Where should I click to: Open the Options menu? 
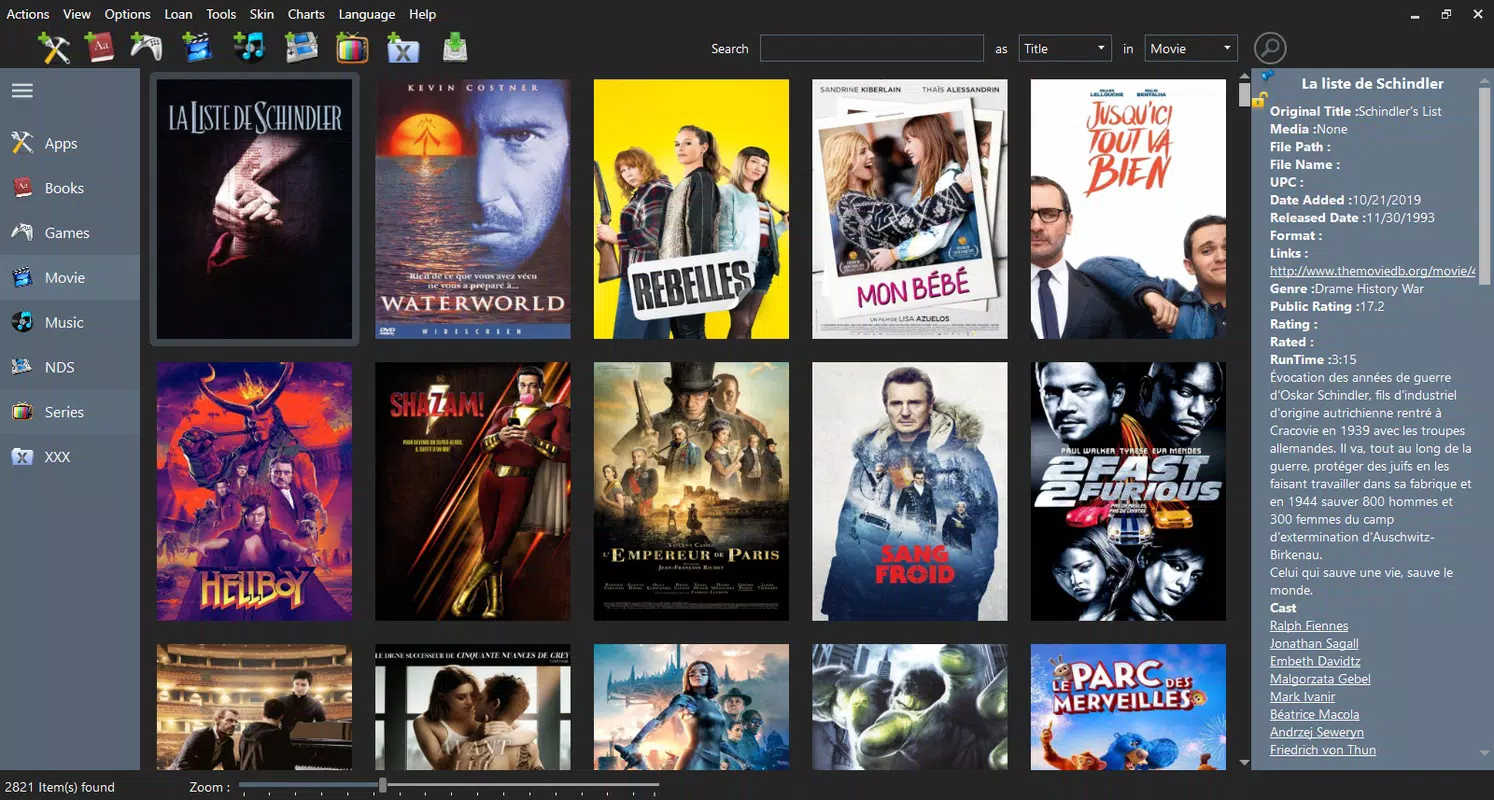point(128,14)
